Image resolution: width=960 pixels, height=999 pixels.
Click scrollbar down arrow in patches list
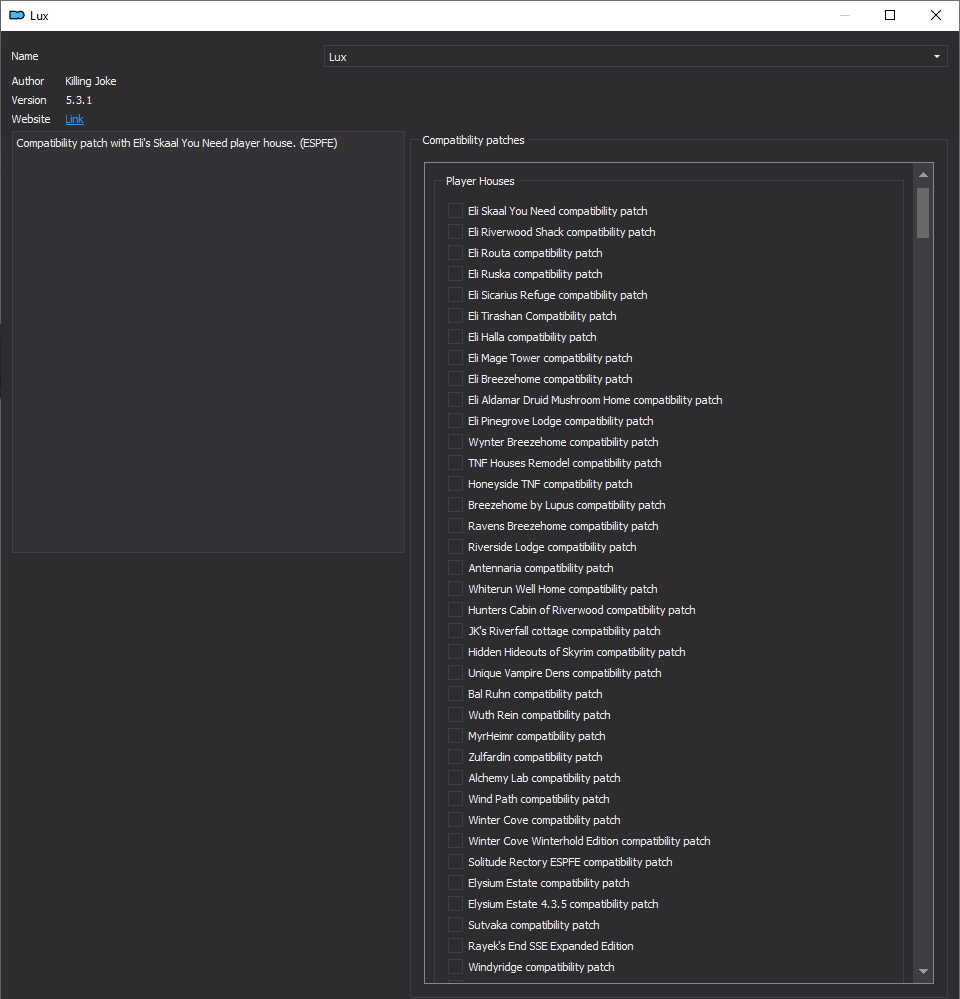[923, 972]
